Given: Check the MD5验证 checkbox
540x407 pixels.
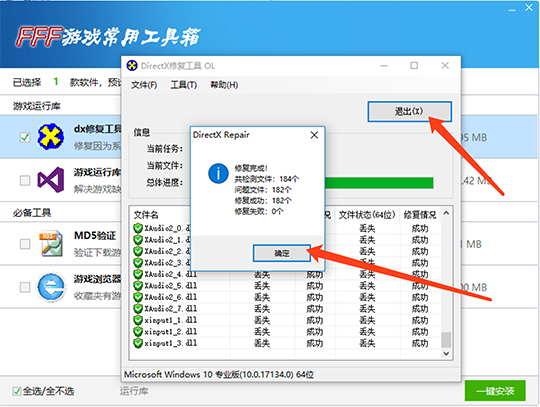Looking at the screenshot, I should coord(25,244).
